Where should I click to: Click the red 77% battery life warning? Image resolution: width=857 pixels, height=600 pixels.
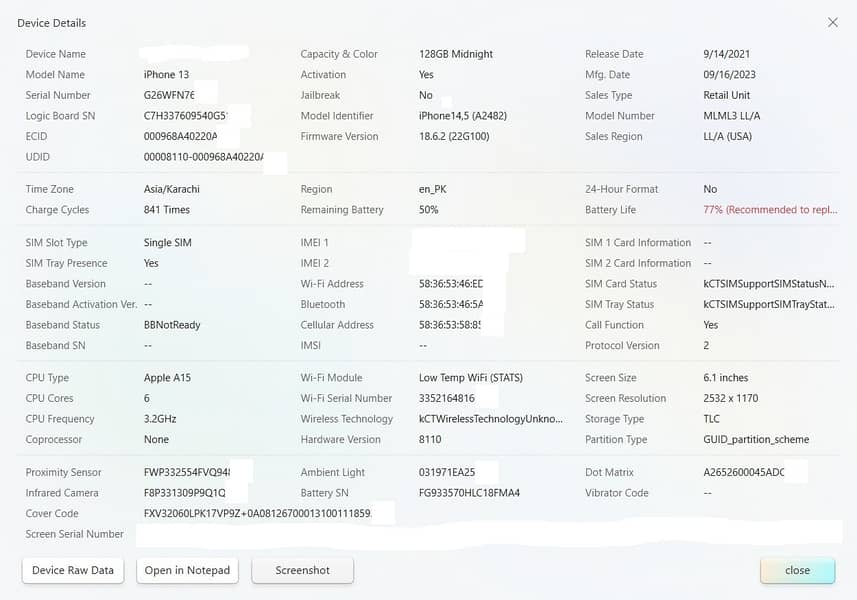(x=770, y=210)
